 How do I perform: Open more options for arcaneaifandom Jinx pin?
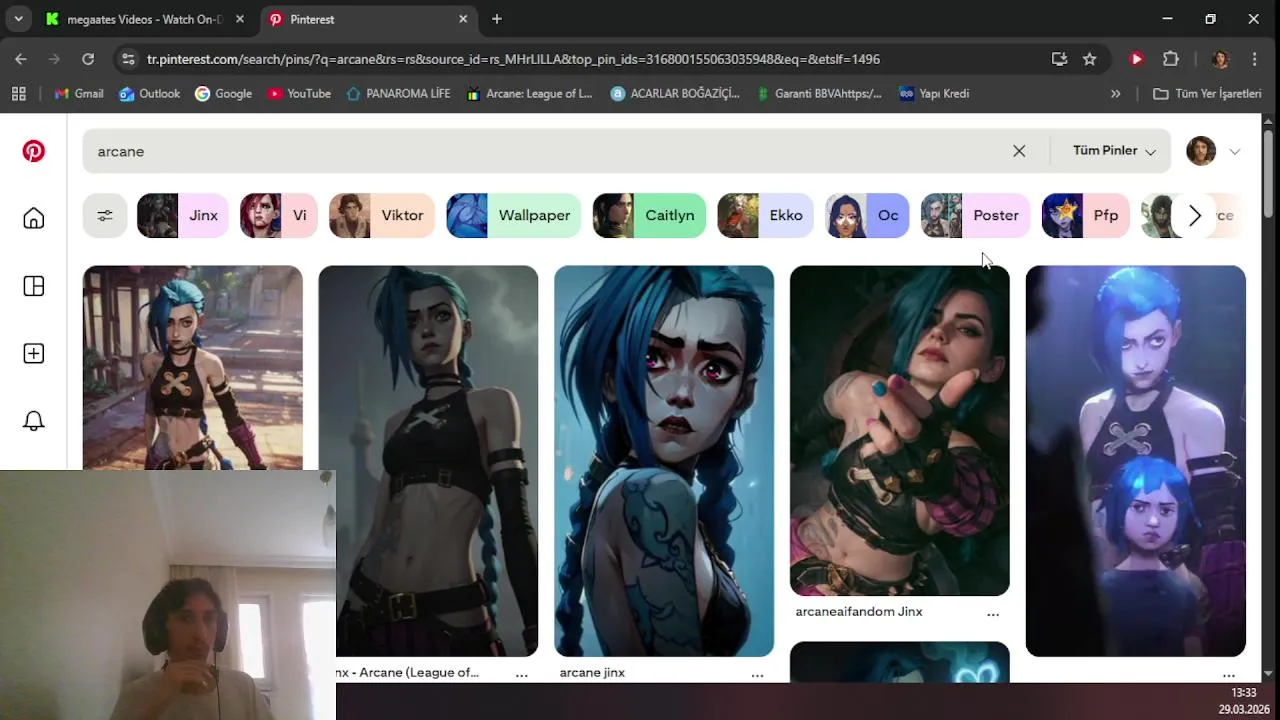pos(993,614)
